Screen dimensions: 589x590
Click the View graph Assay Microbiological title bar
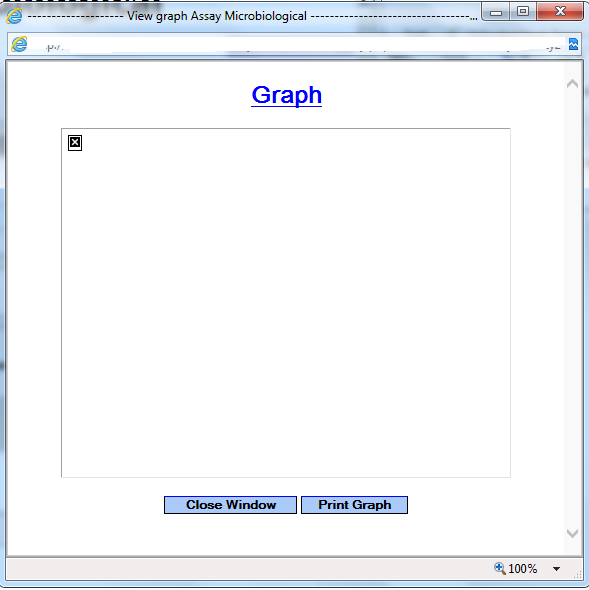click(x=252, y=16)
